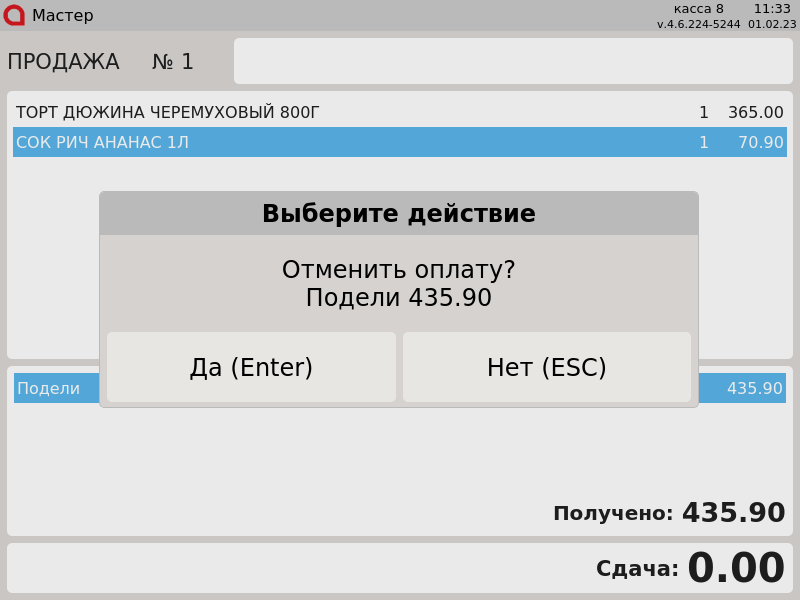Click the Мастер user name in header
This screenshot has height=600, width=800.
tap(62, 16)
